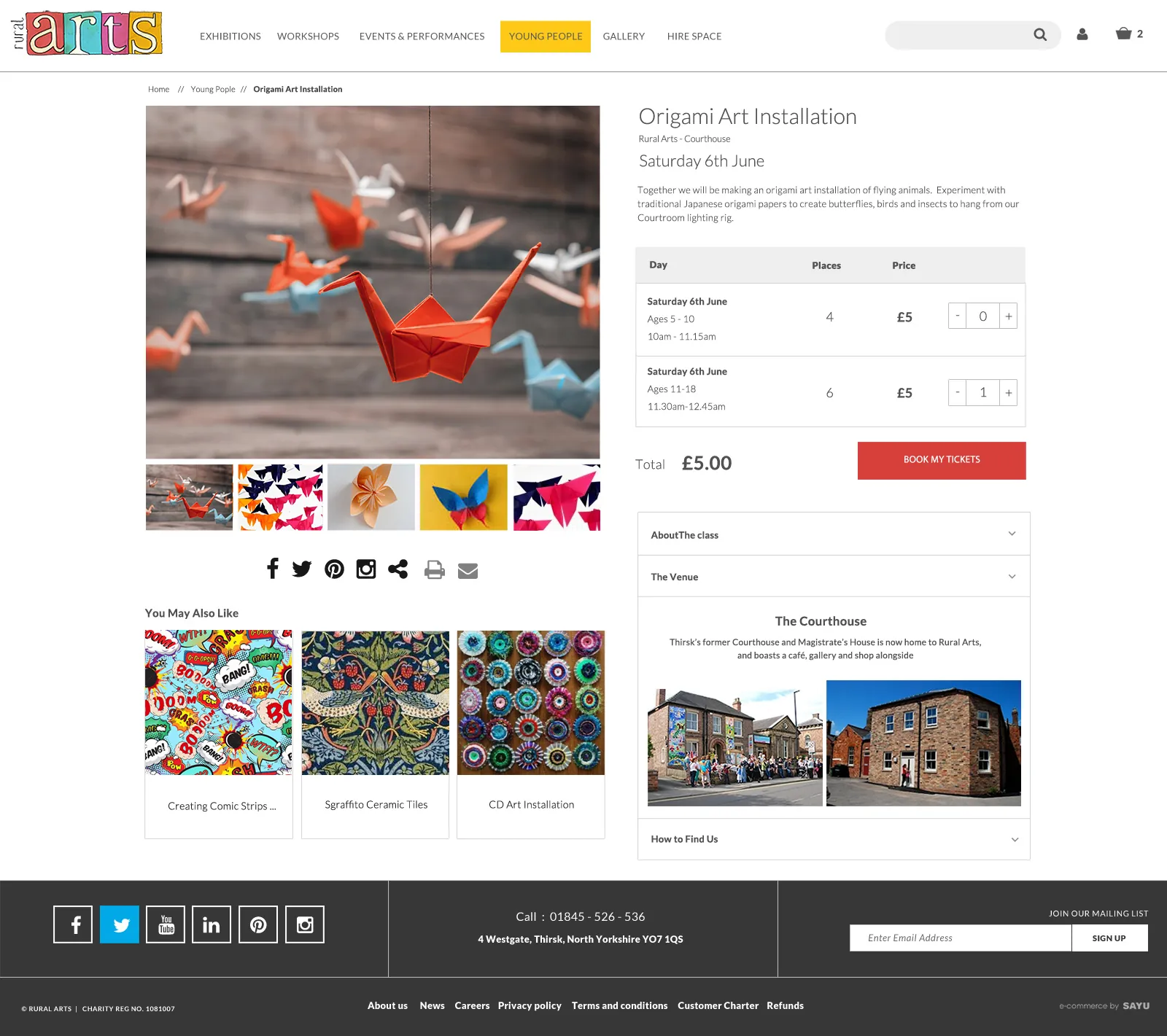Share on Twitter below product image

(x=302, y=569)
